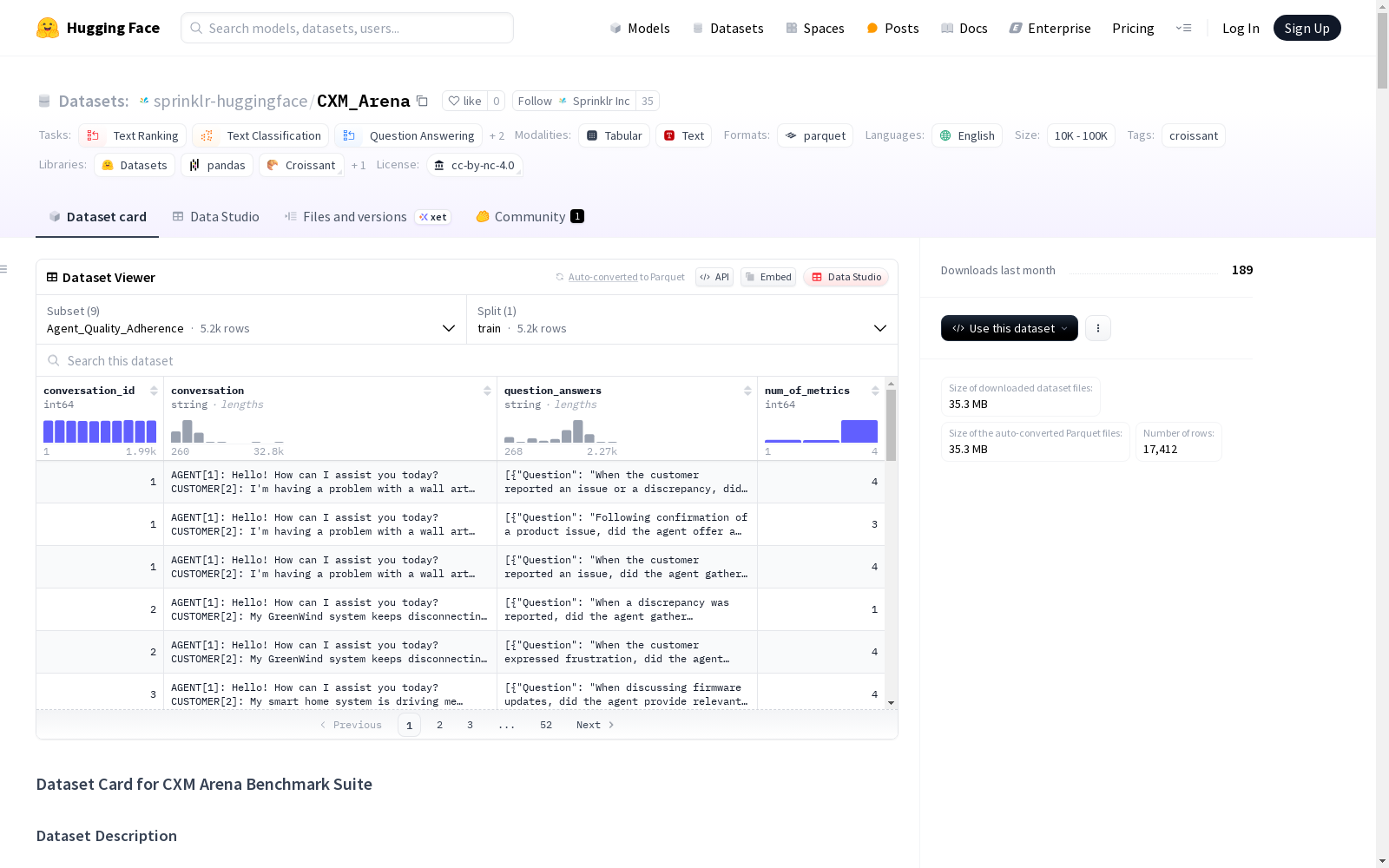
Task: Go to Datasets in the top navigation
Action: (x=727, y=28)
